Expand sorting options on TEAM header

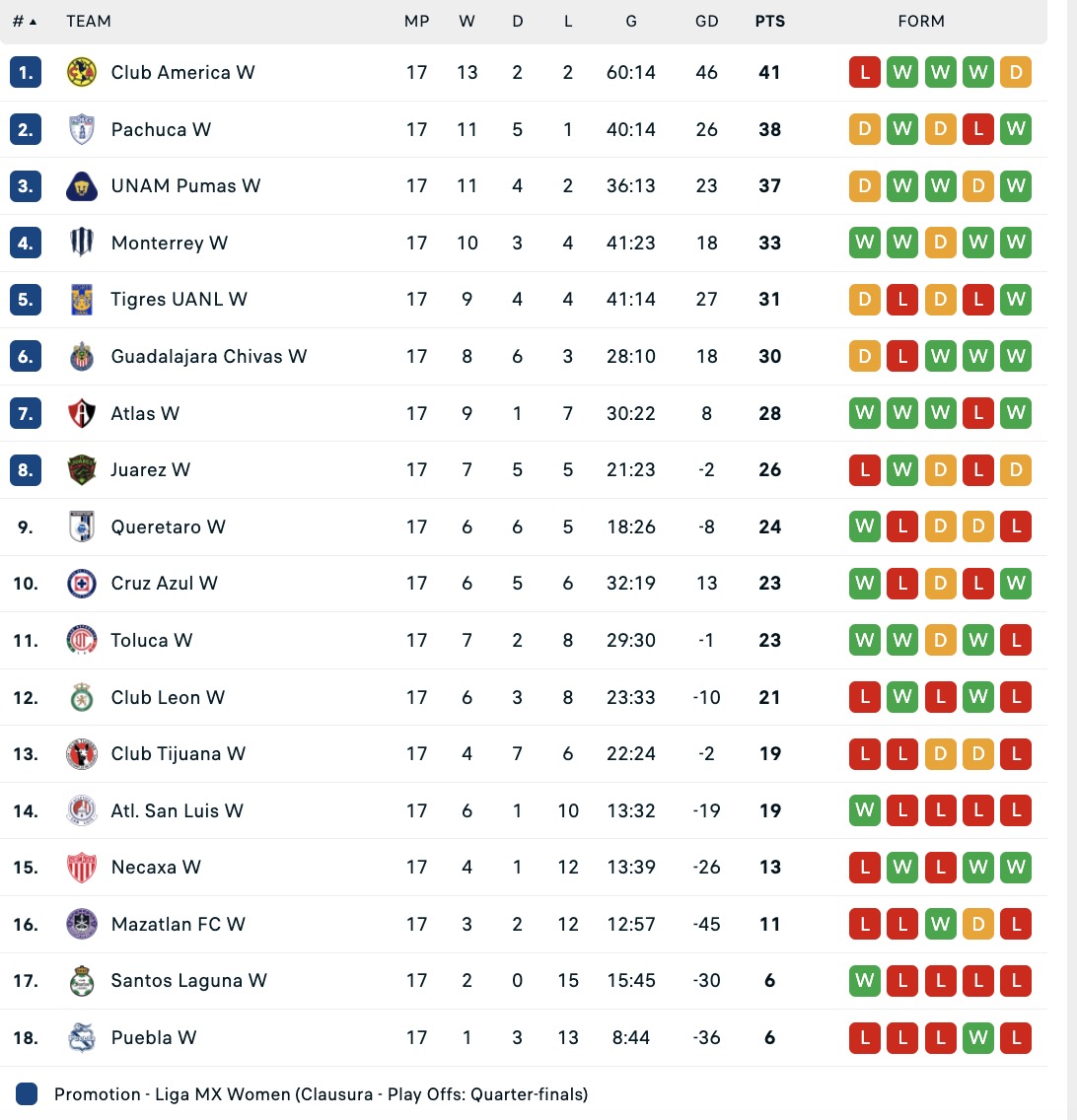click(89, 20)
